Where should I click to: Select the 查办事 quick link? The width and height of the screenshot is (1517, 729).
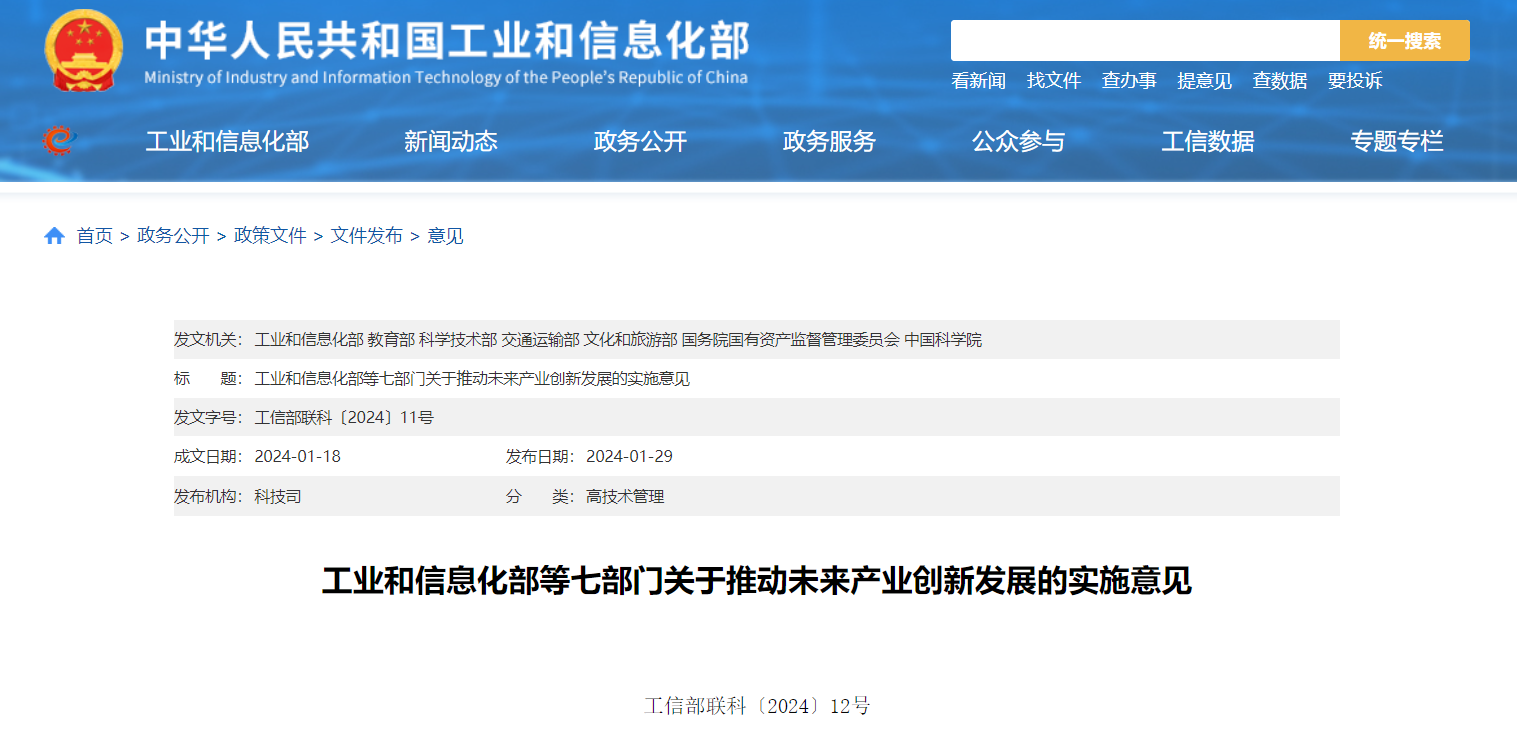point(1129,81)
